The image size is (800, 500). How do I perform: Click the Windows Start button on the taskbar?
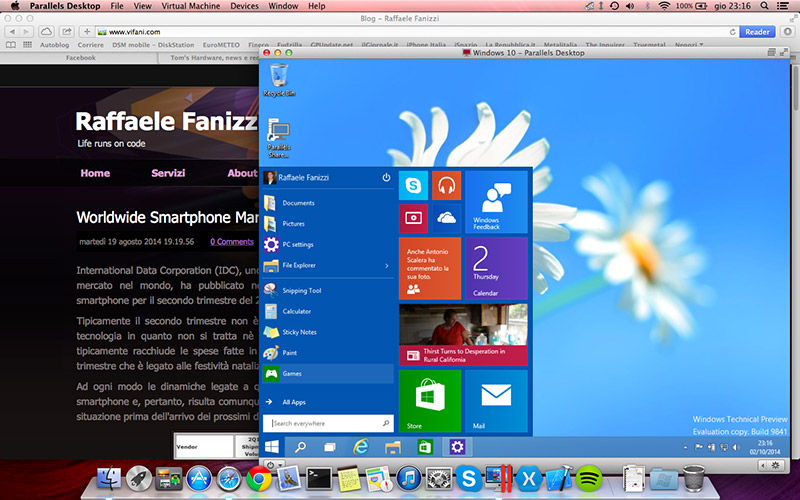(x=271, y=447)
